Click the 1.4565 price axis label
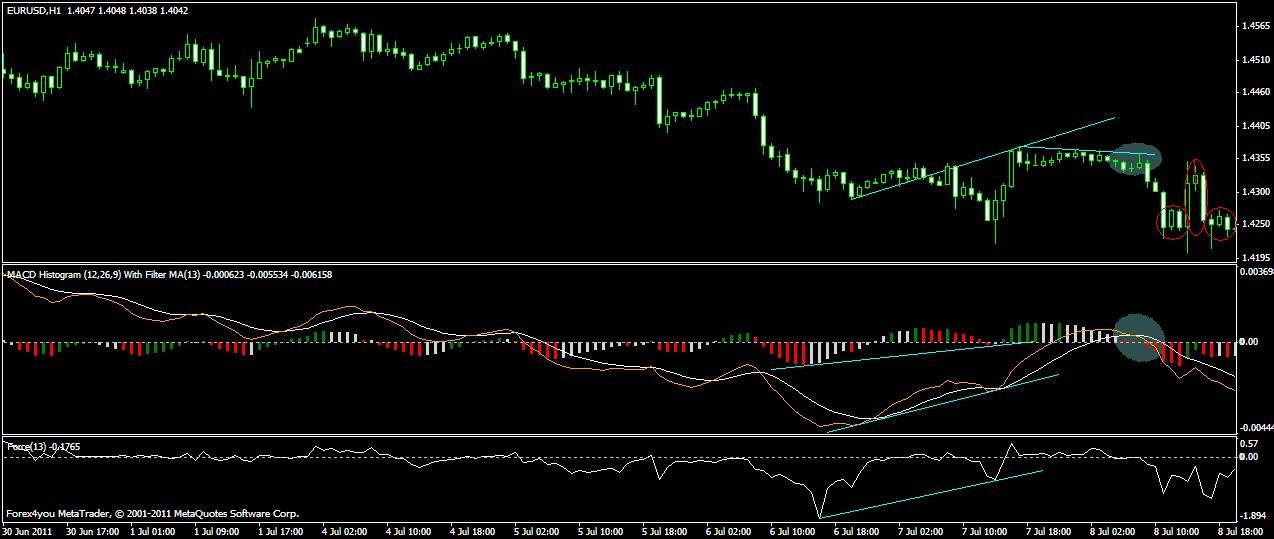This screenshot has width=1274, height=539. (1254, 27)
